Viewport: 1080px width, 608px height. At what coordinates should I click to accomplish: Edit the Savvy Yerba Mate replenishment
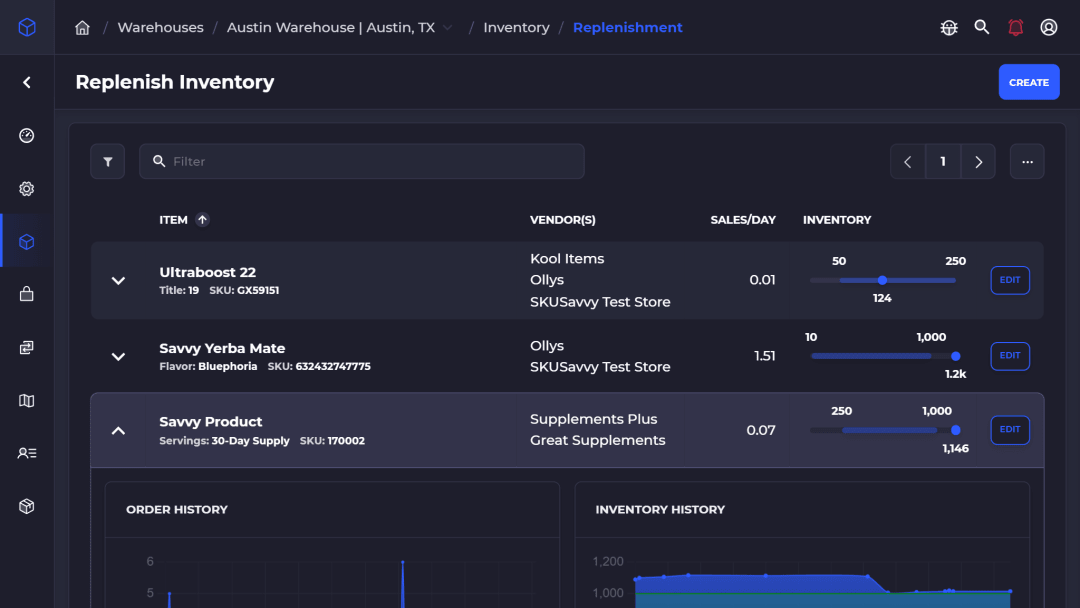pos(1010,356)
